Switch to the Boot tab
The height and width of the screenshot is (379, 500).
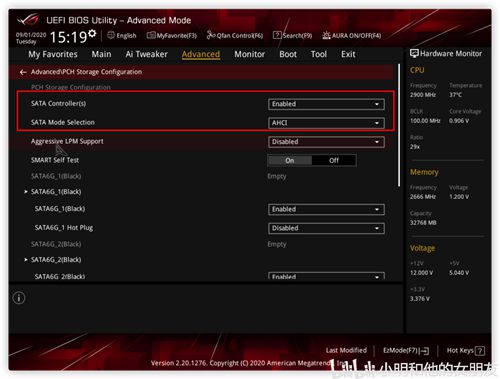pyautogui.click(x=288, y=54)
